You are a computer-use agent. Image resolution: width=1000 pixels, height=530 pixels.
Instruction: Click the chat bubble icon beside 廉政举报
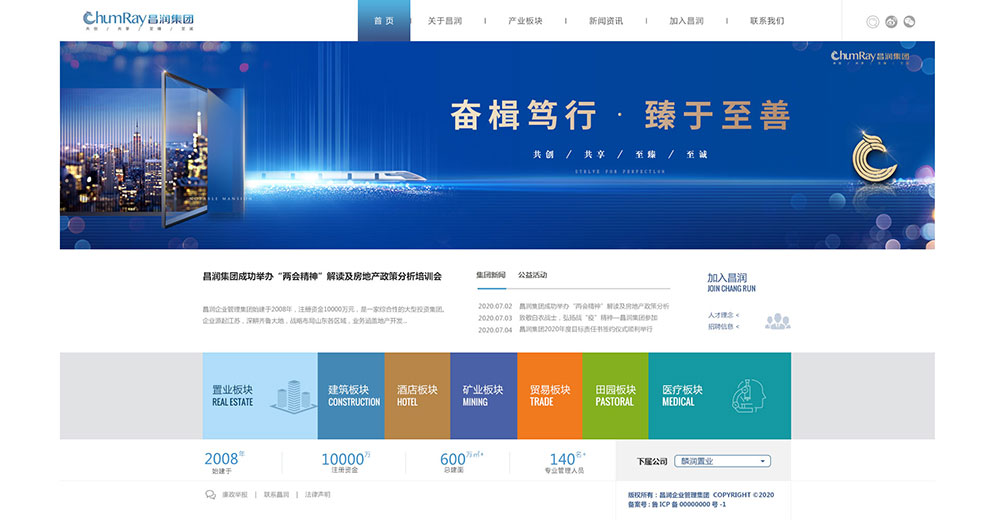pyautogui.click(x=210, y=495)
